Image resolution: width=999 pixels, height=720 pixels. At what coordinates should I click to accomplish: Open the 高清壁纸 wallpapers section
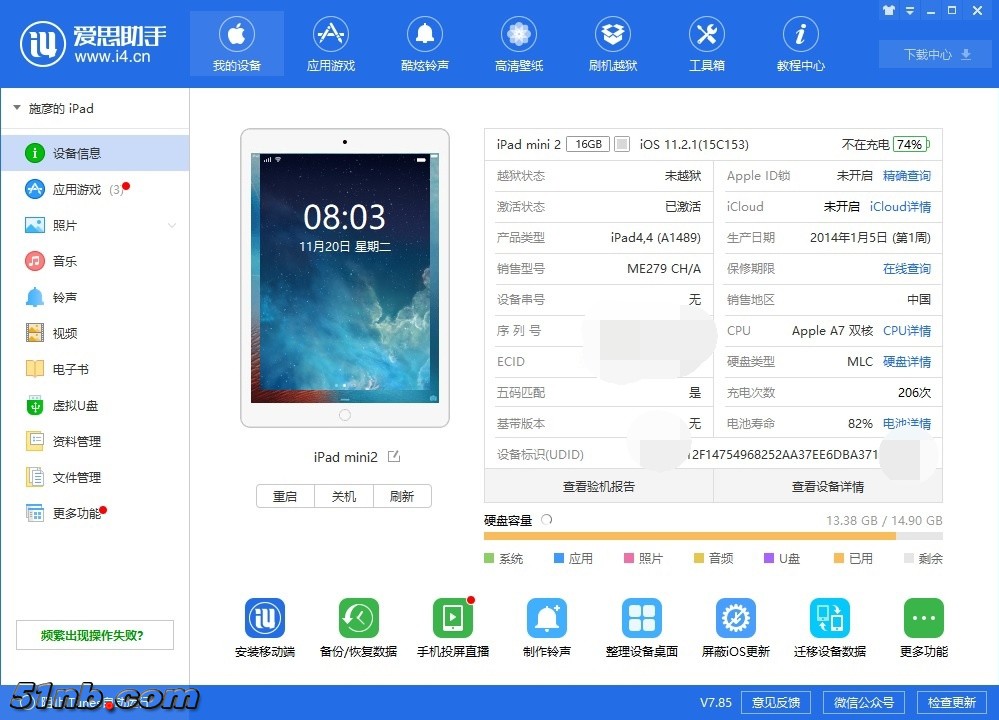pyautogui.click(x=517, y=43)
